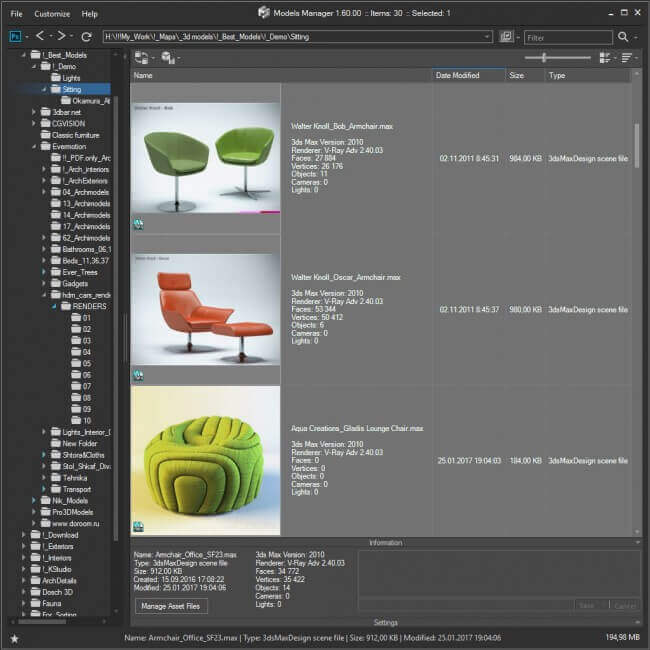The width and height of the screenshot is (650, 650).
Task: Go back with the left arrow icon
Action: pyautogui.click(x=40, y=36)
